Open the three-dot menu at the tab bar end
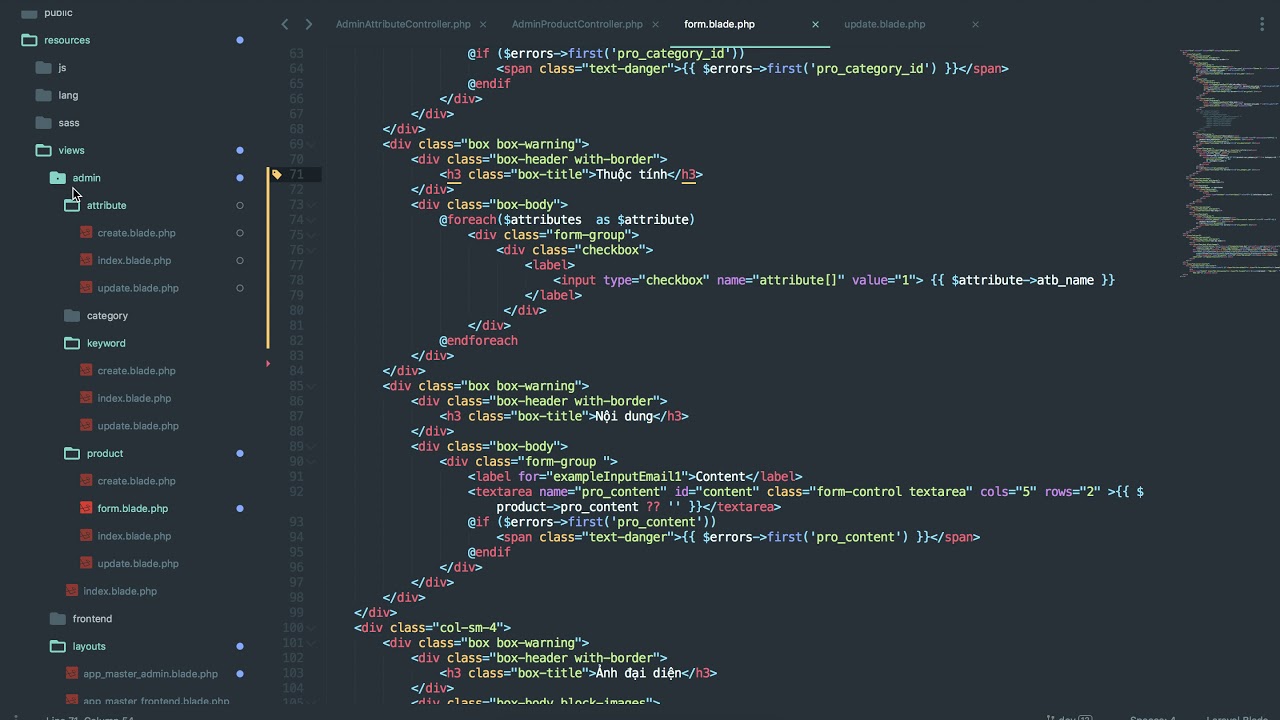 tap(1262, 24)
